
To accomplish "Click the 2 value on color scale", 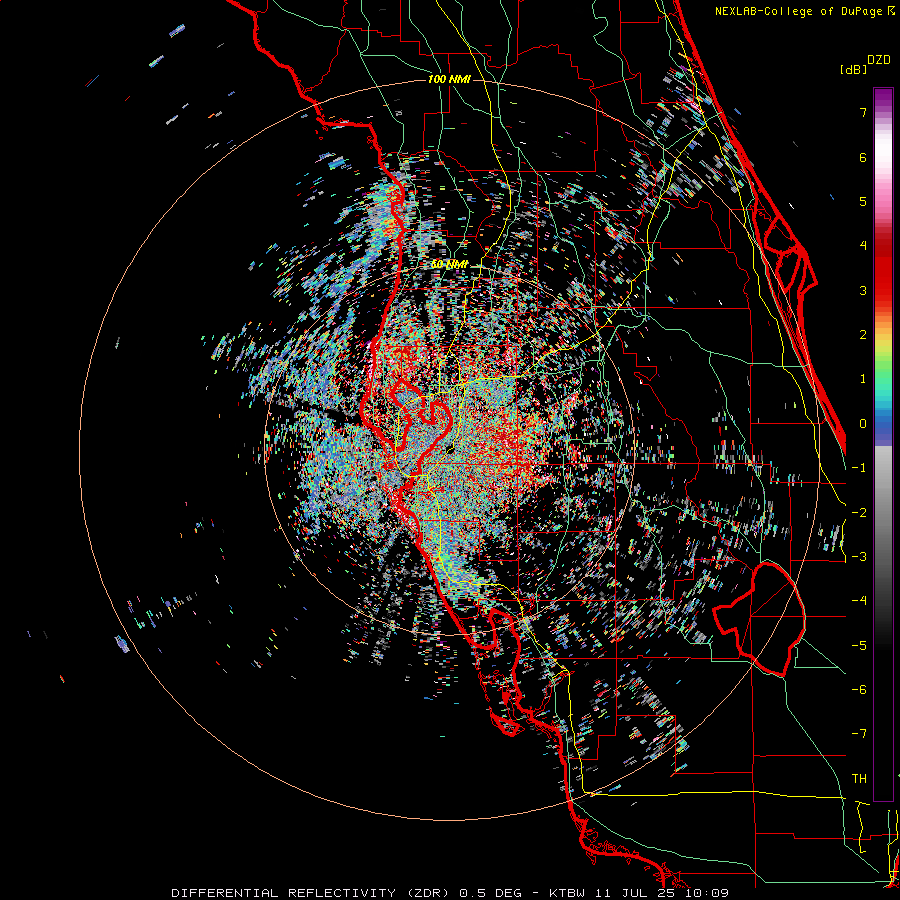I will (863, 335).
